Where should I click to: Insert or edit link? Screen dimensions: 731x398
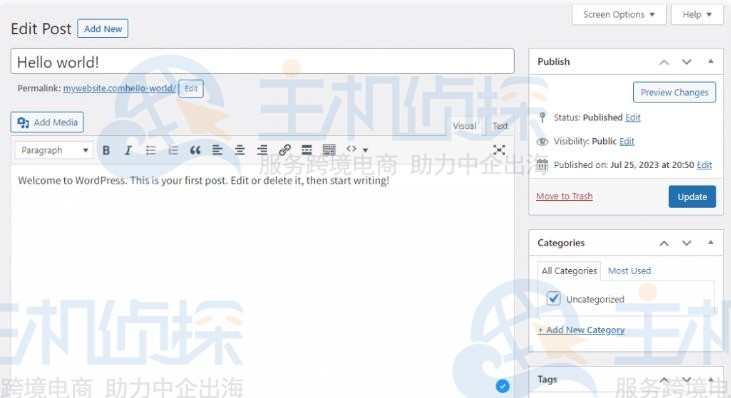284,150
